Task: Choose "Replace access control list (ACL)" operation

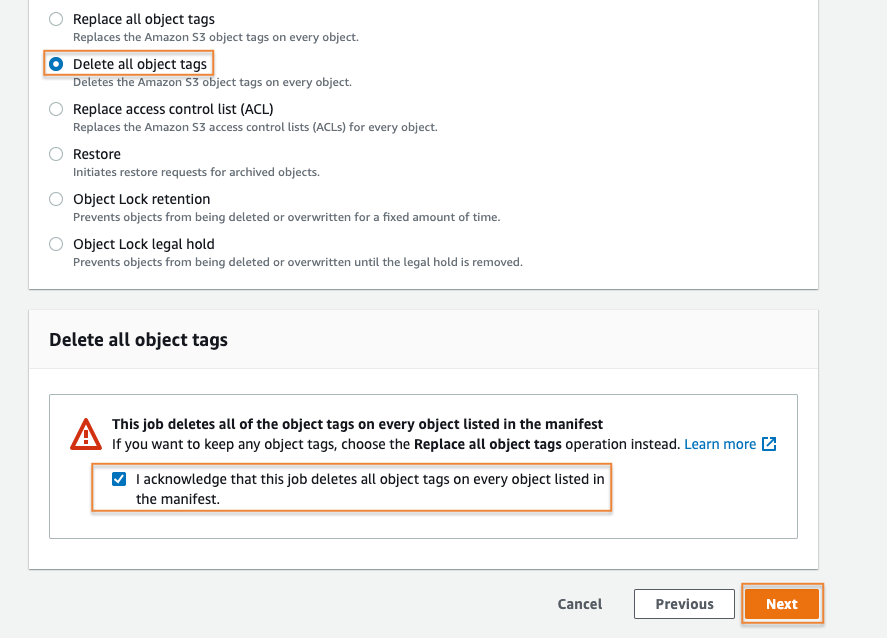Action: pyautogui.click(x=55, y=109)
